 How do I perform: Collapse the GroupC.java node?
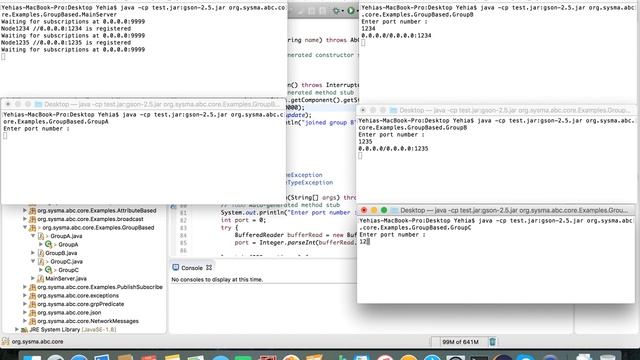click(33, 261)
